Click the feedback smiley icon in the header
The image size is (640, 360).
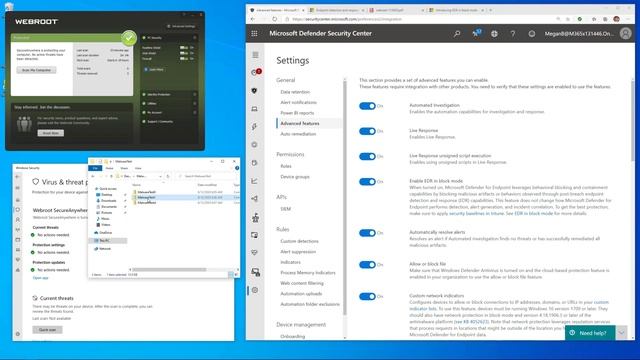click(x=531, y=33)
